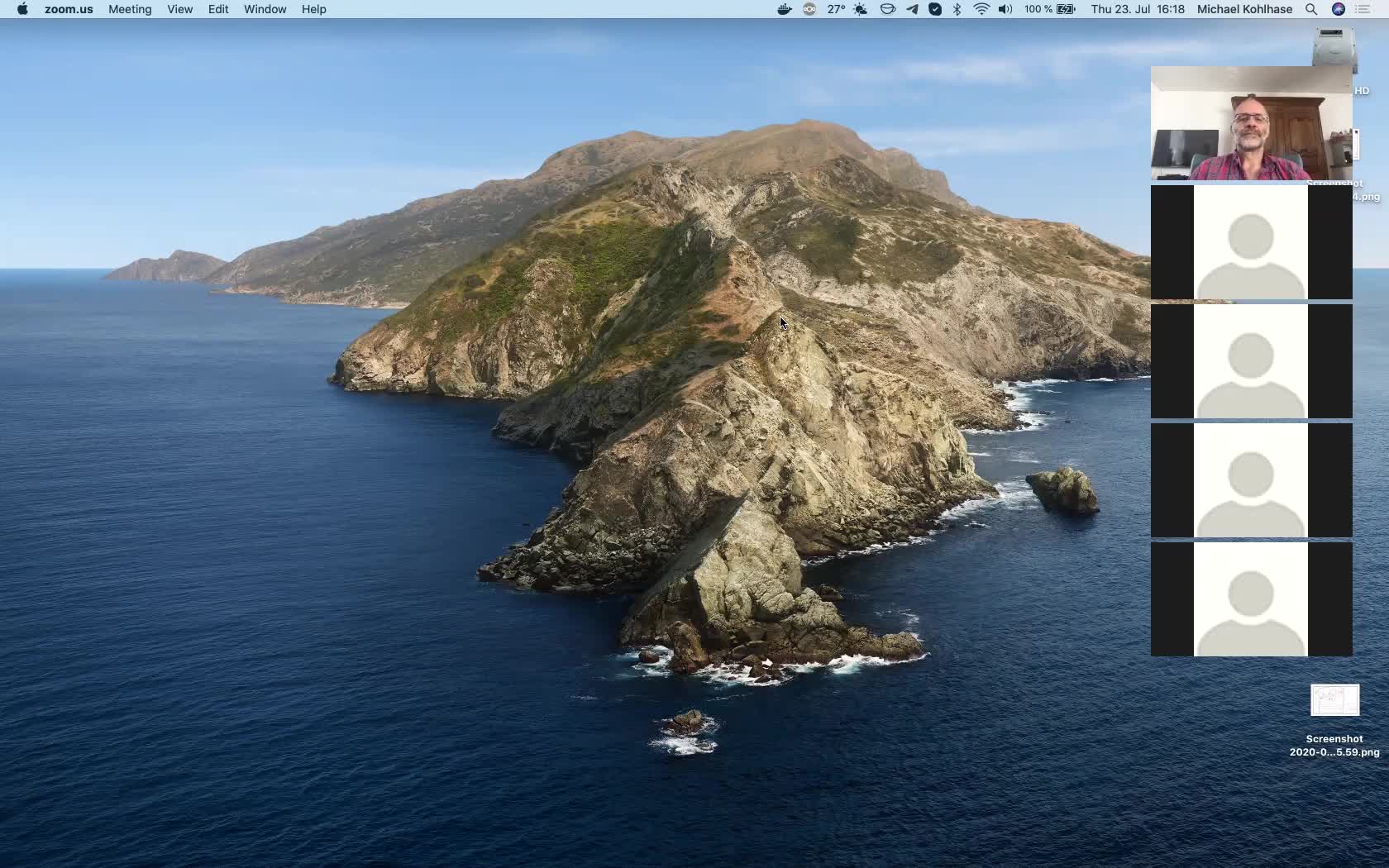Screen dimensions: 1389x868
Task: Click the grey circular menu bar icon
Action: [809, 9]
